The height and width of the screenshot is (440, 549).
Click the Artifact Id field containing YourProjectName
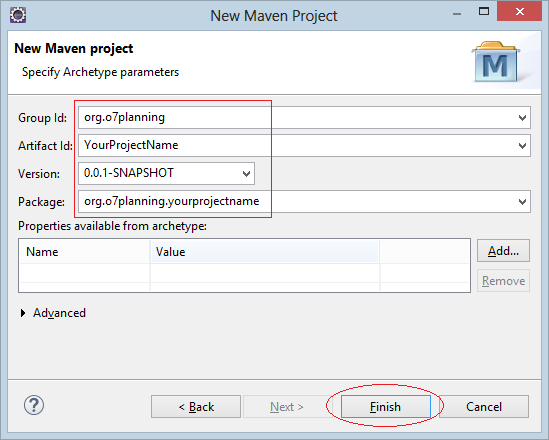click(x=304, y=146)
